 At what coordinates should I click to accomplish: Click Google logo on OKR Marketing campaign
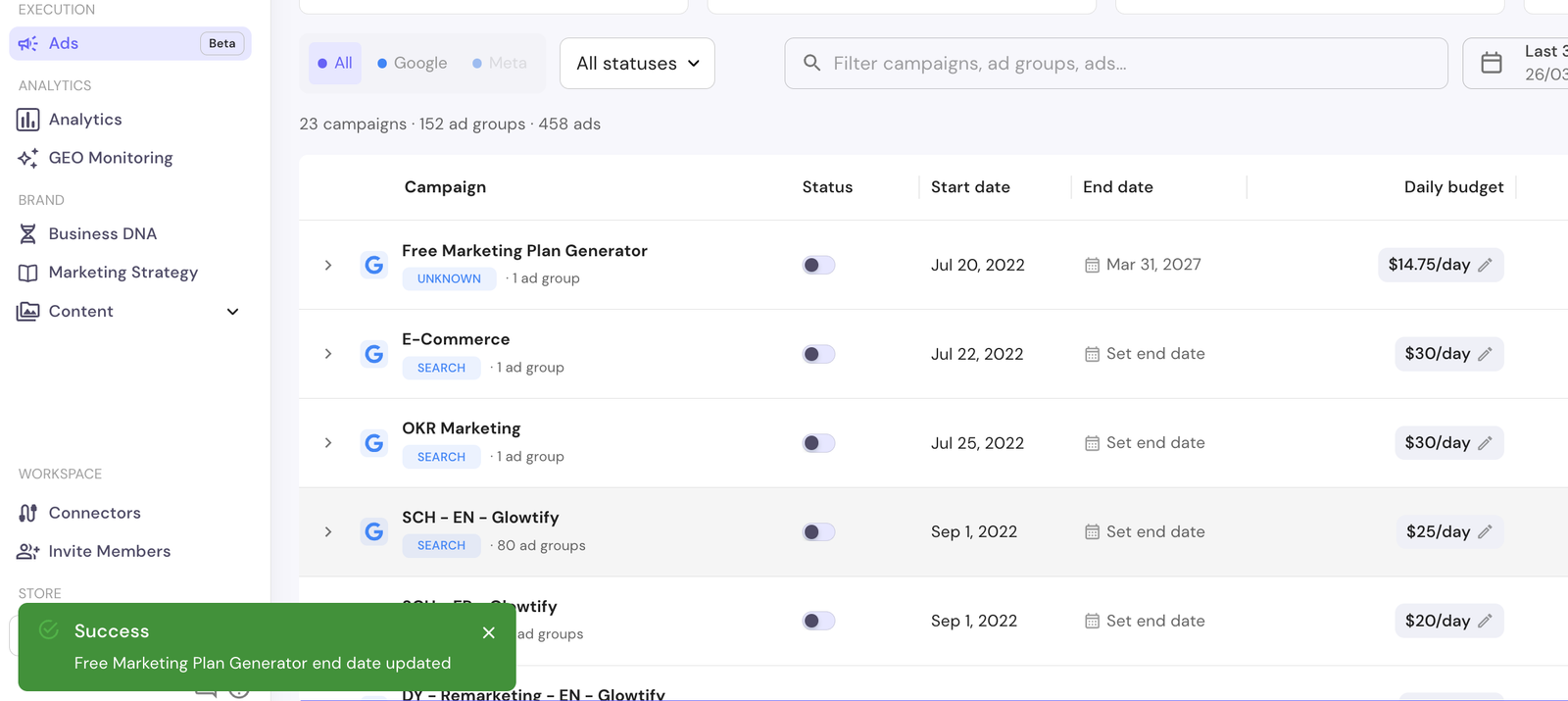373,443
